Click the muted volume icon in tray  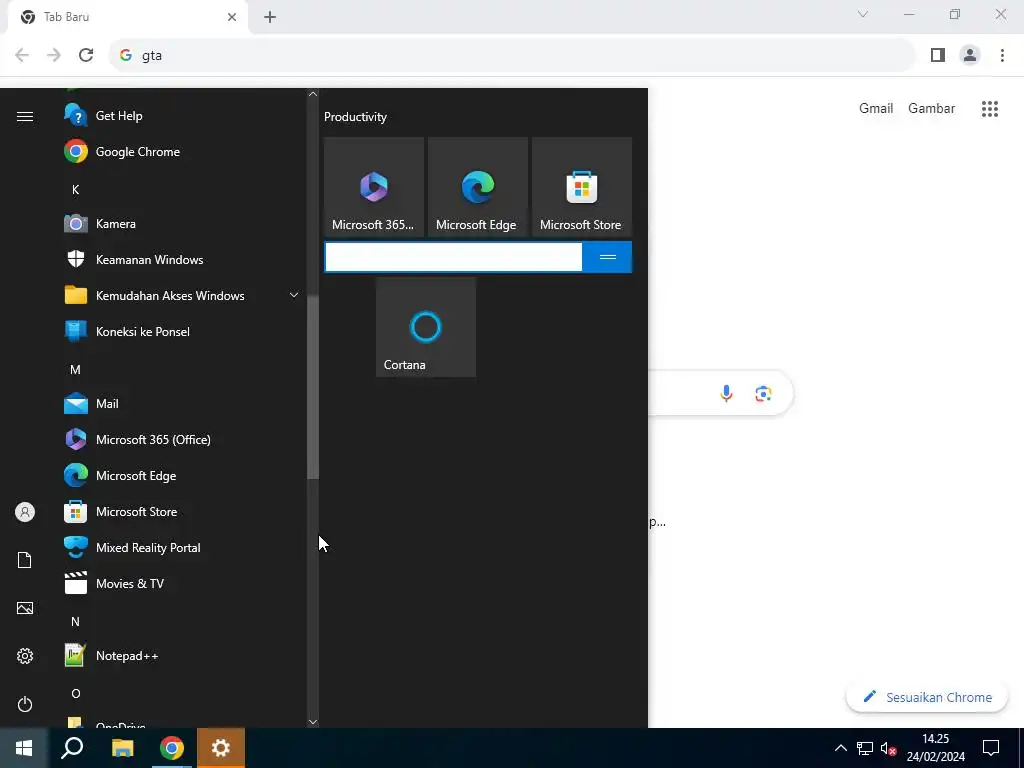click(888, 748)
